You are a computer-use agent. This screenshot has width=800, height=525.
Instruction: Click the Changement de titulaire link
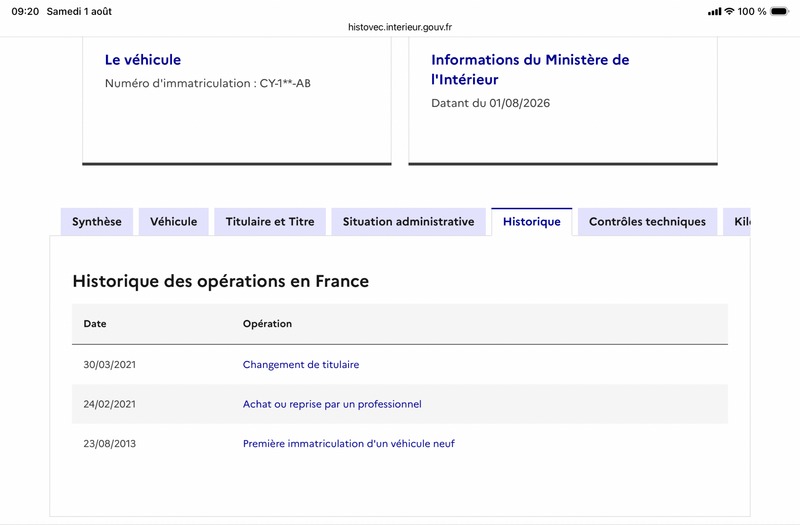pyautogui.click(x=301, y=364)
